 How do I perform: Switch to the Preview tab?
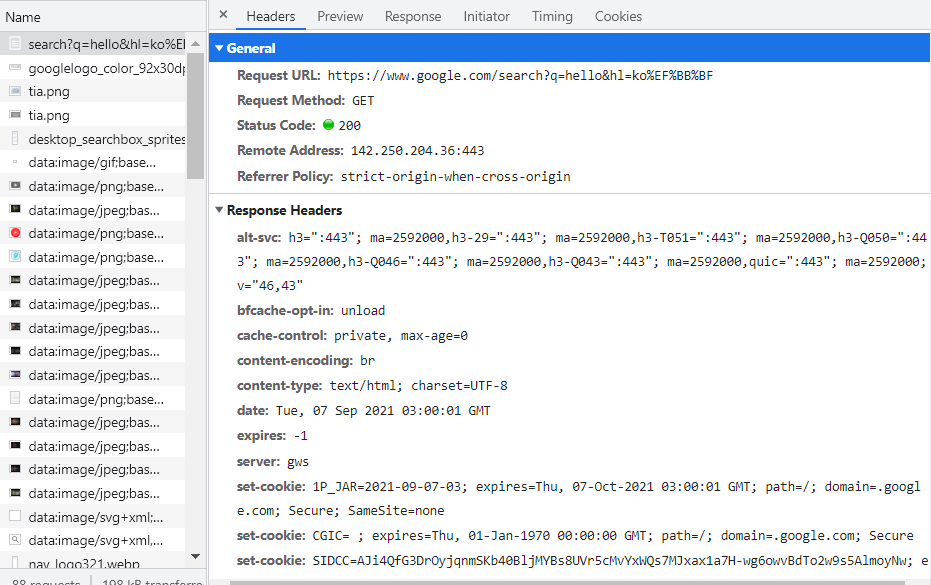[340, 16]
